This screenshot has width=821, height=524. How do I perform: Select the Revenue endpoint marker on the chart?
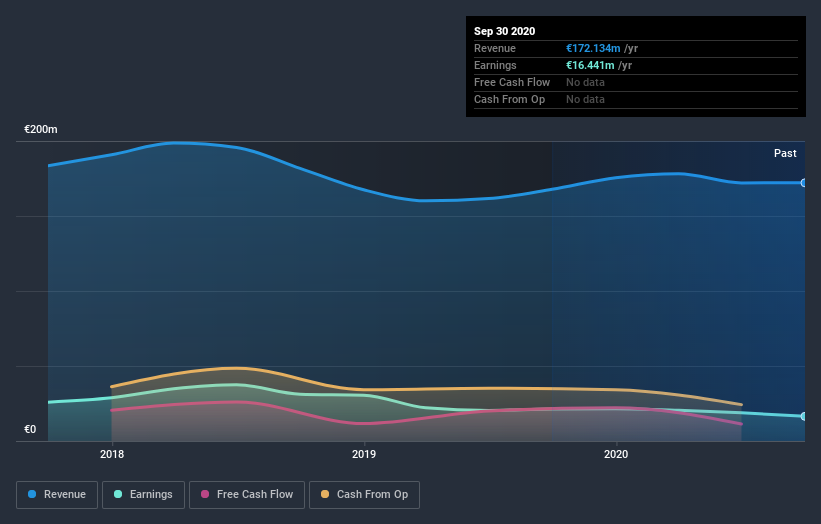tap(803, 183)
